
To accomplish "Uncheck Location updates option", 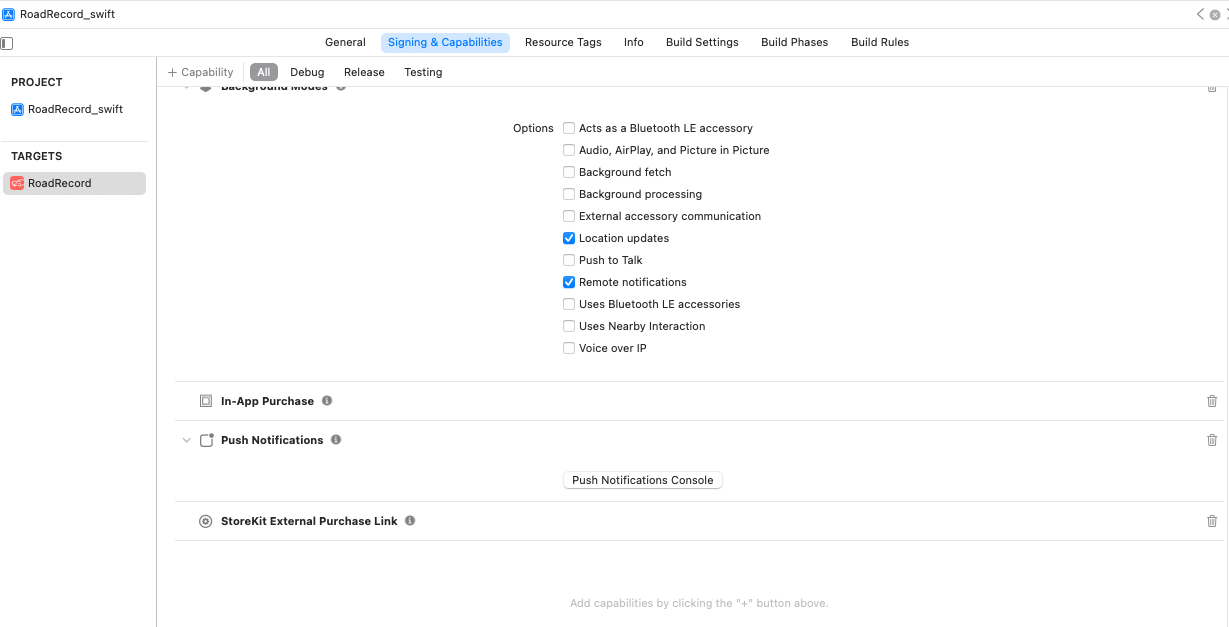I will point(569,238).
